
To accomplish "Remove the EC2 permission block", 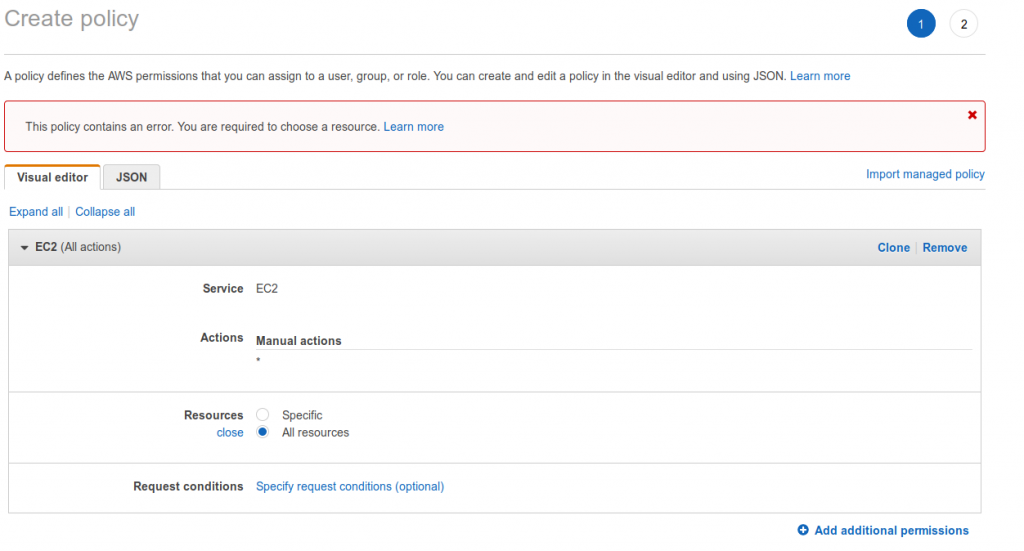I will point(944,247).
